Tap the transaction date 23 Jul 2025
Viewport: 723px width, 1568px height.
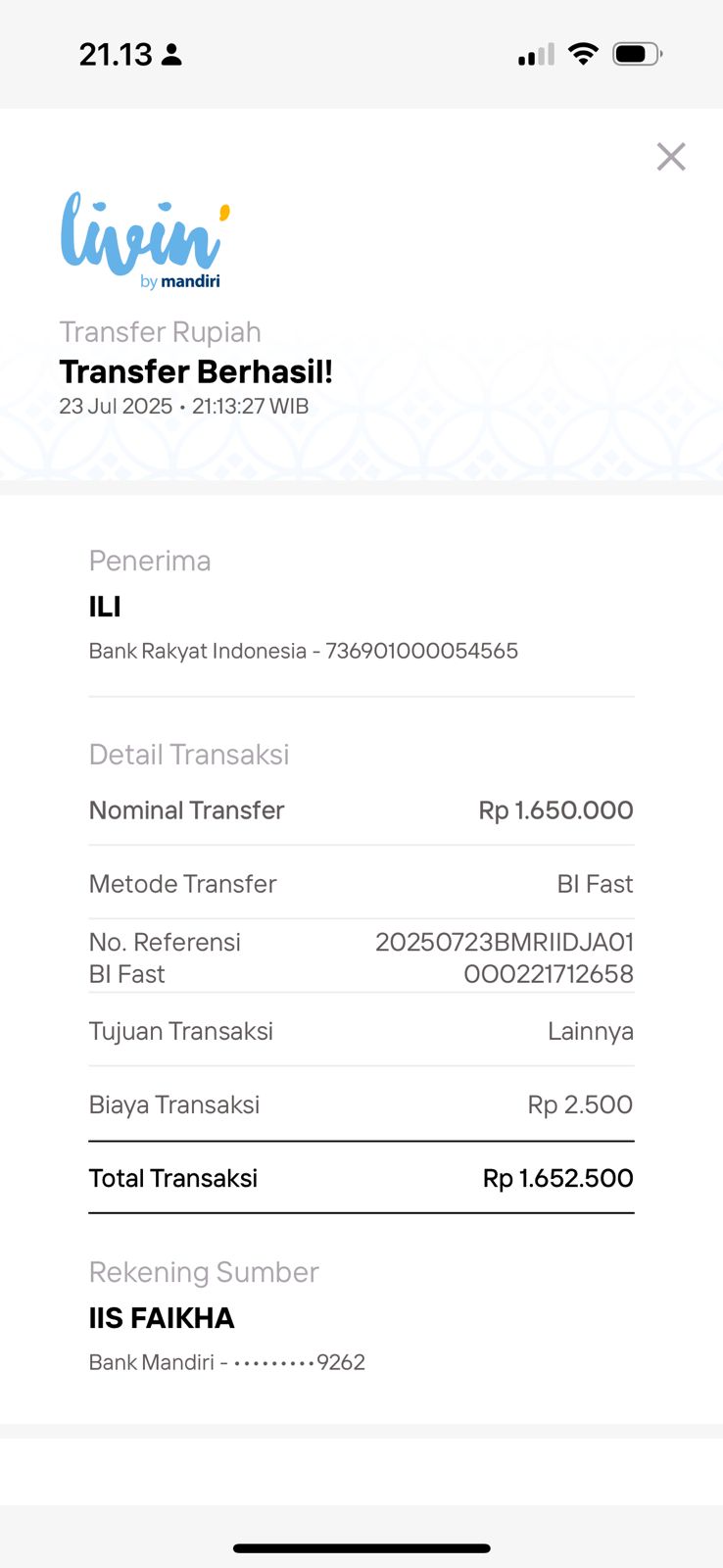click(x=116, y=406)
